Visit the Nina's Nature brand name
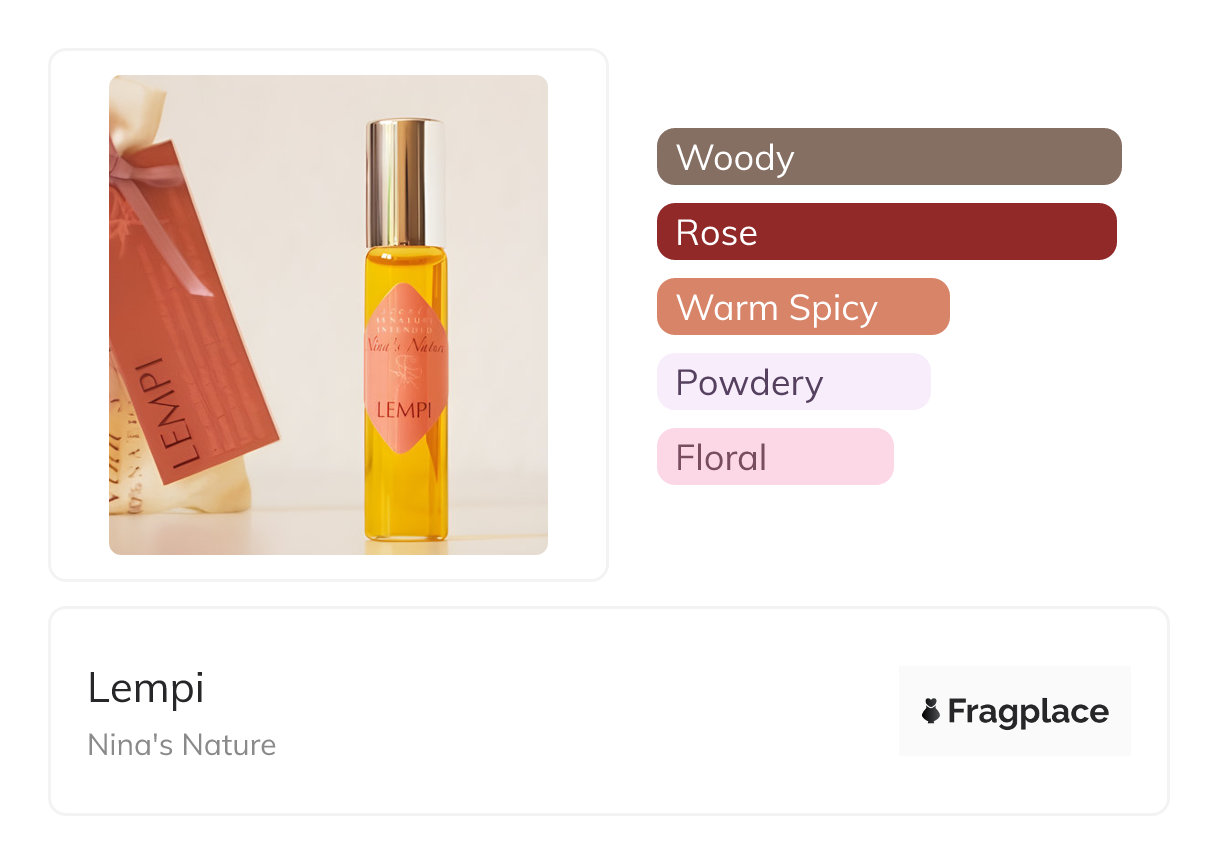The height and width of the screenshot is (864, 1218). click(x=182, y=745)
